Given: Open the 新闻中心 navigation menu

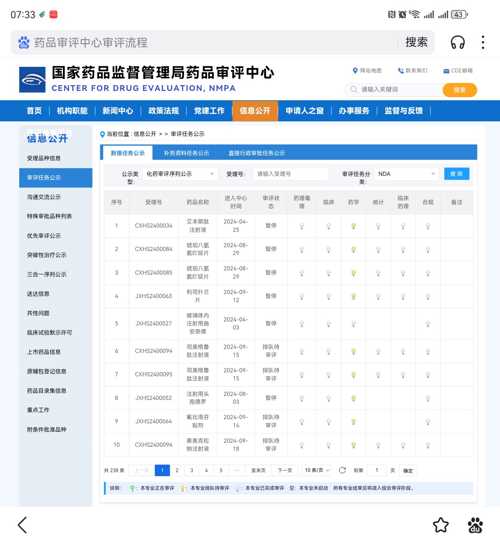Looking at the screenshot, I should (118, 111).
